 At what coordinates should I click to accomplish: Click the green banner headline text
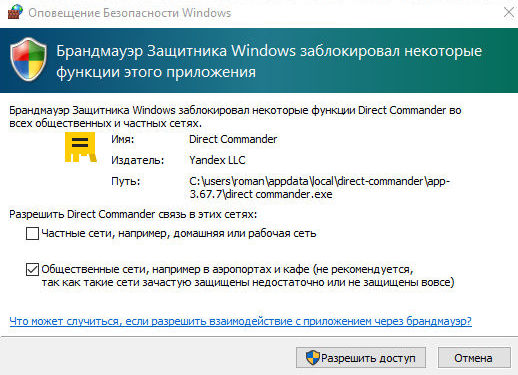pyautogui.click(x=269, y=61)
